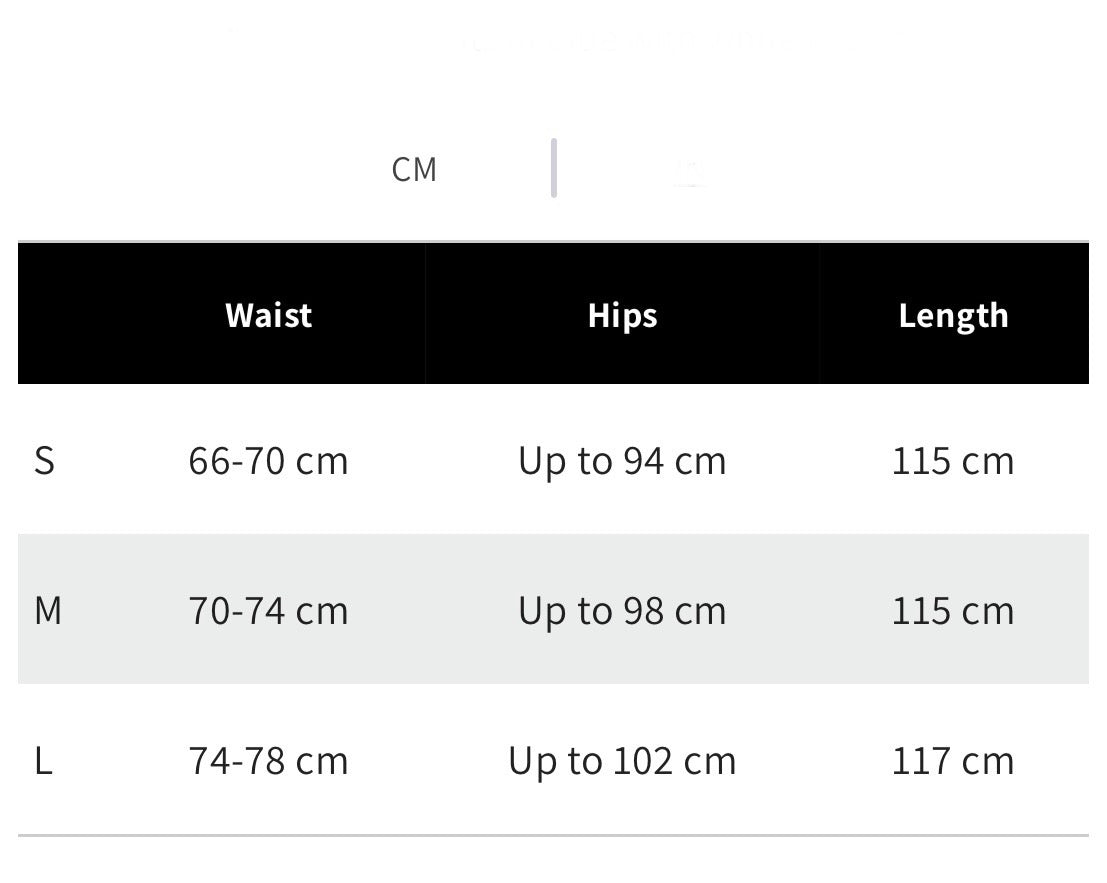Click the 74-78 cm waist cell
1107x883 pixels.
click(268, 761)
